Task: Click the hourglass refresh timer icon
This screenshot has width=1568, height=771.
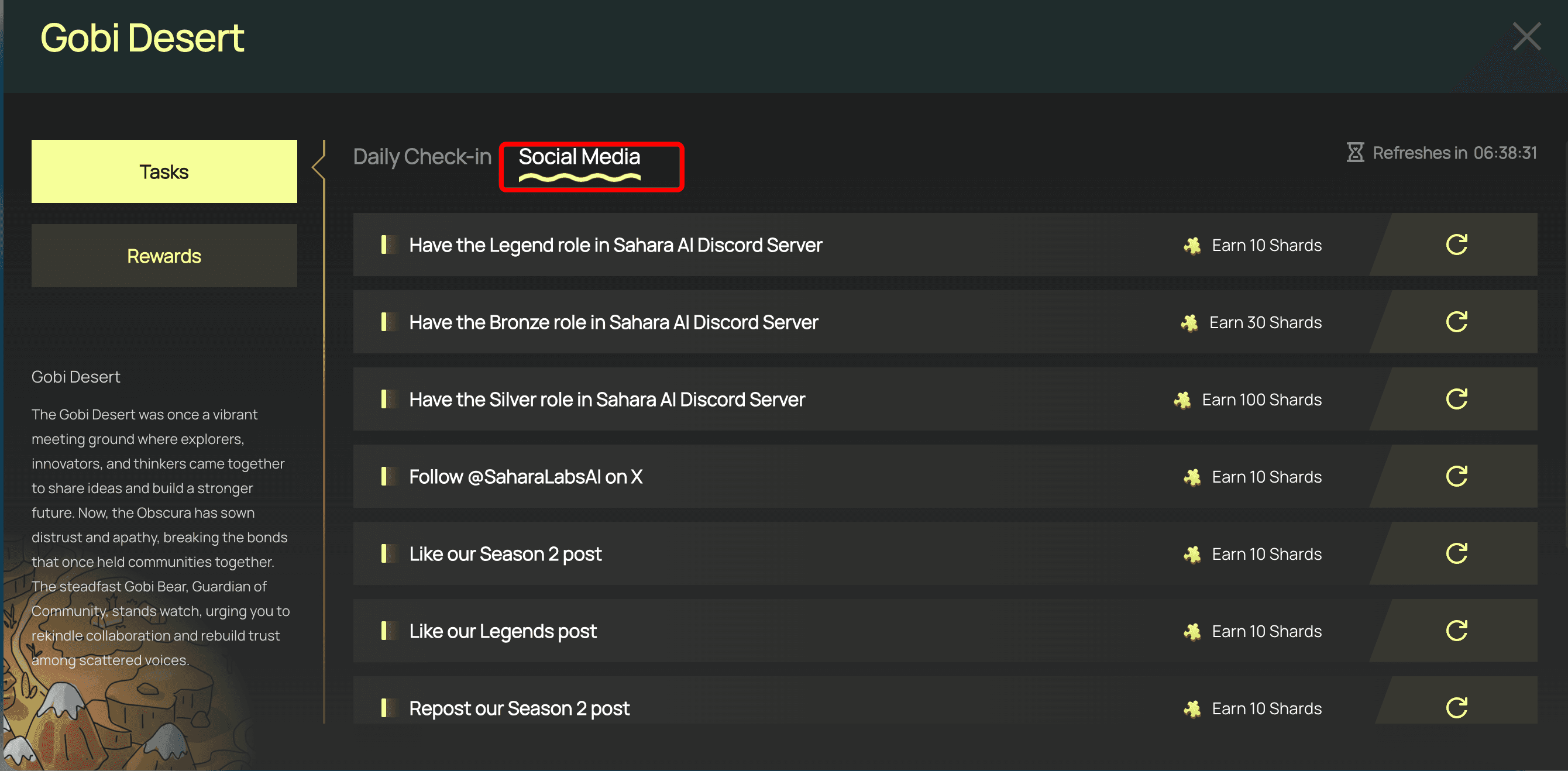Action: [x=1355, y=152]
